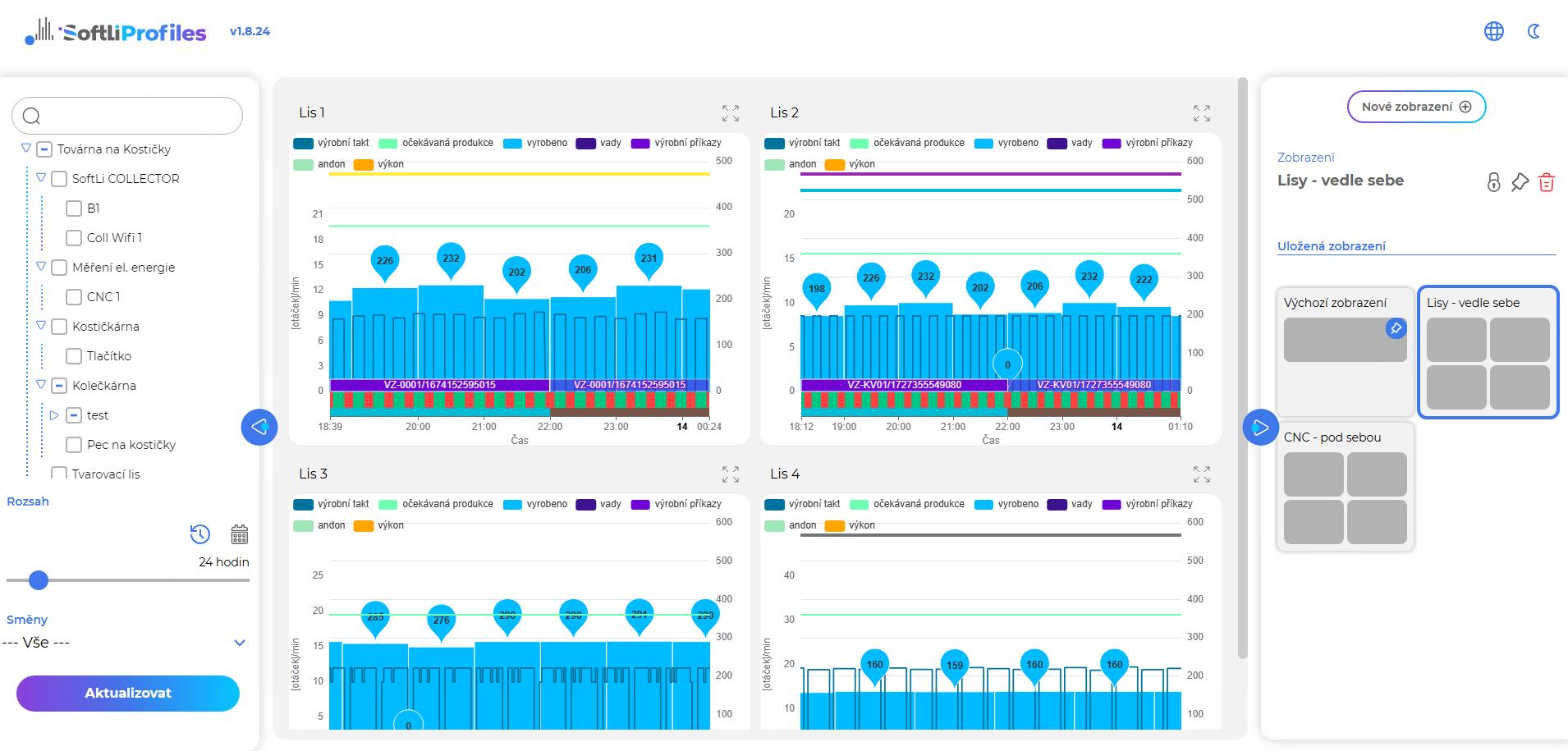Check the Tlačítko checkbox

74,356
